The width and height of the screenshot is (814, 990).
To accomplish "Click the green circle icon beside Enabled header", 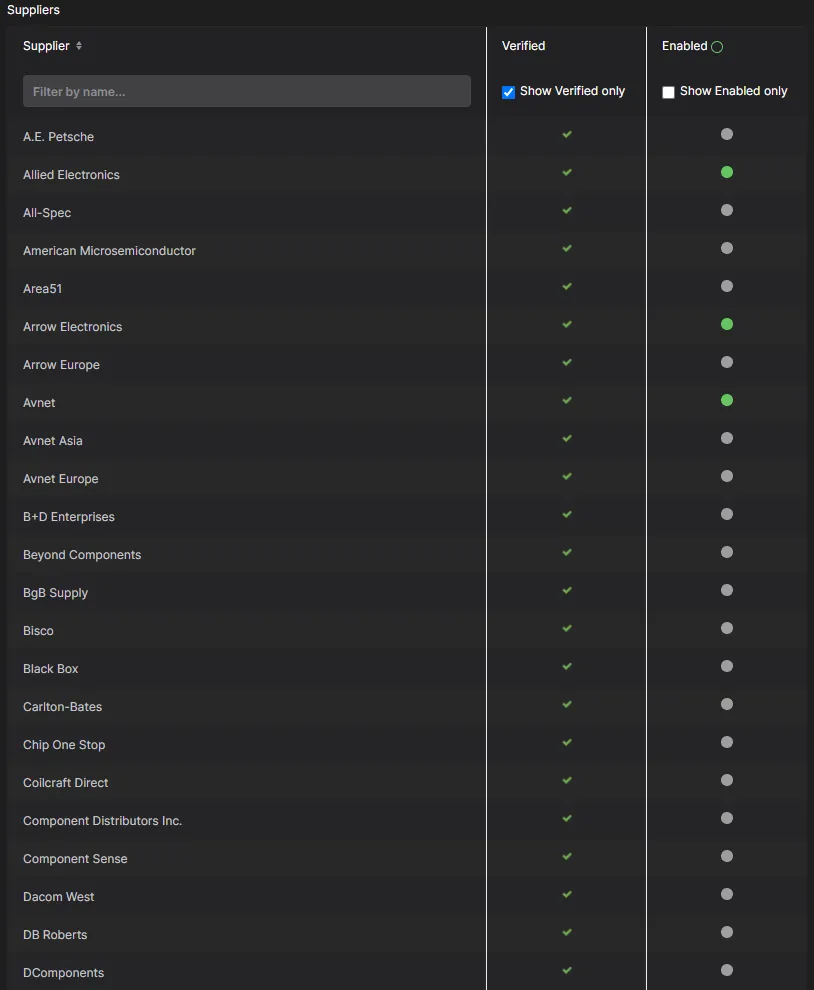I will (717, 47).
